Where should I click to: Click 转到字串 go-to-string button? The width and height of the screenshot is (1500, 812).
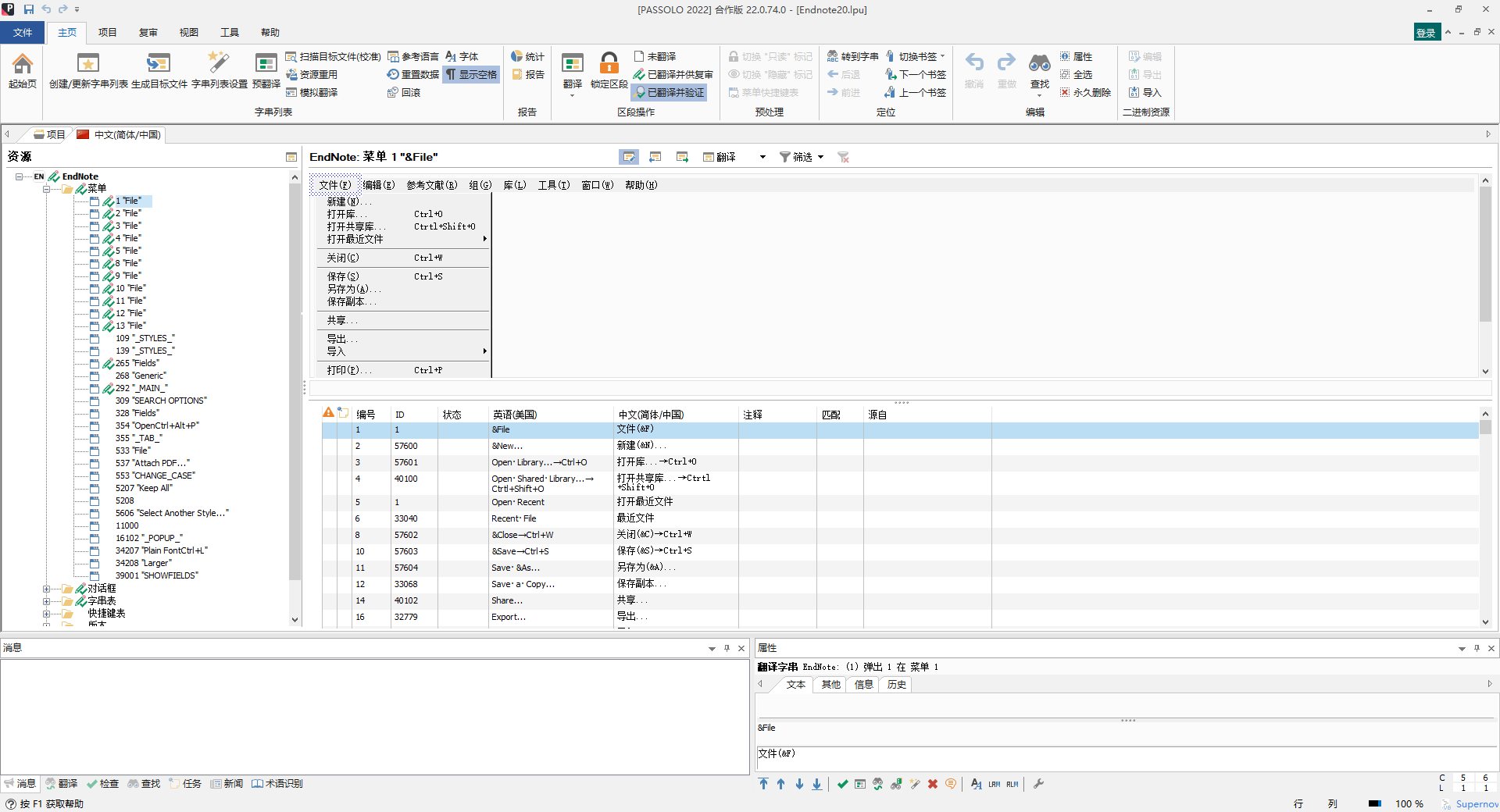(x=852, y=56)
